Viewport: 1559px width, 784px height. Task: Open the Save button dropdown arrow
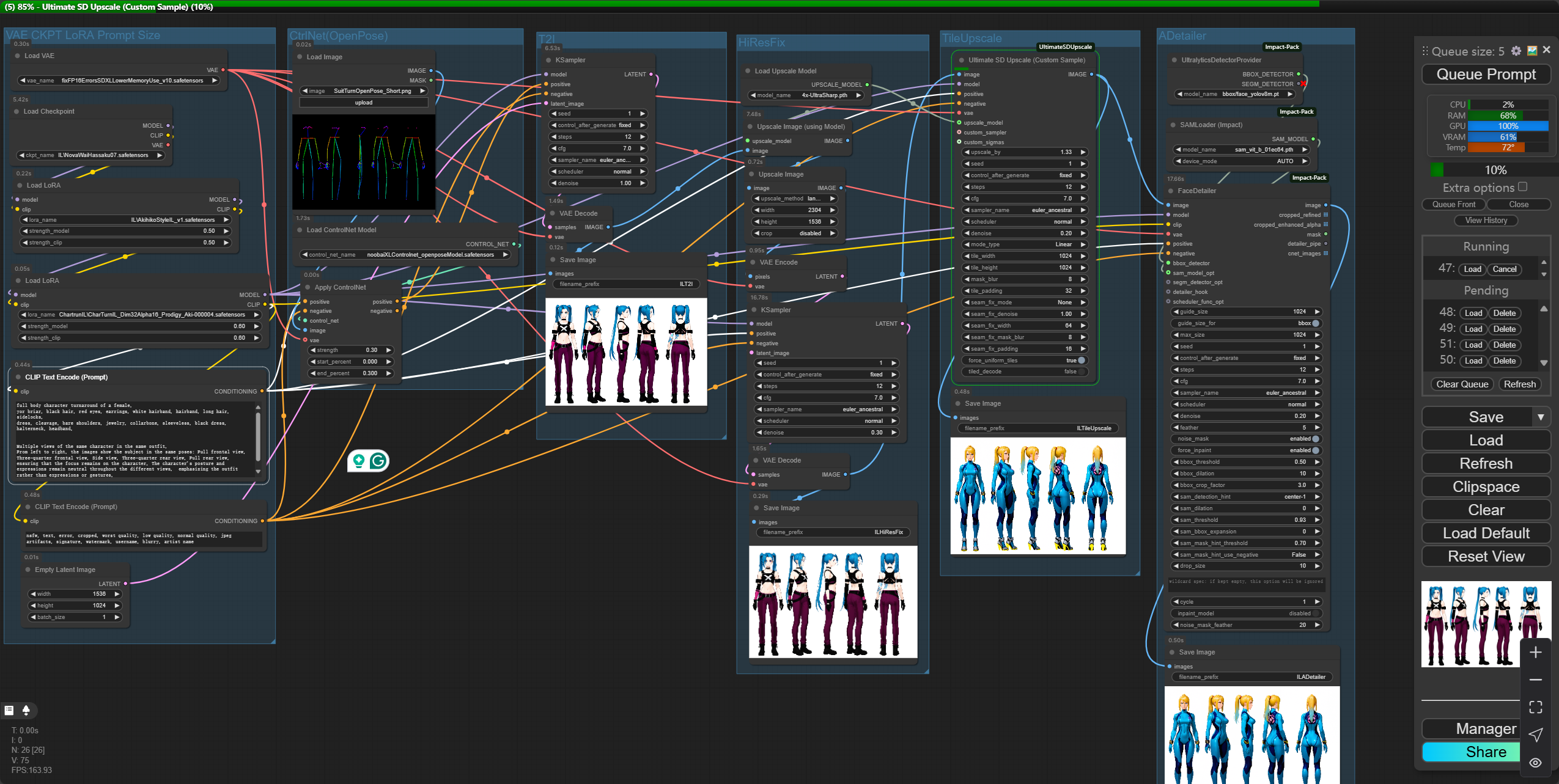click(1541, 417)
